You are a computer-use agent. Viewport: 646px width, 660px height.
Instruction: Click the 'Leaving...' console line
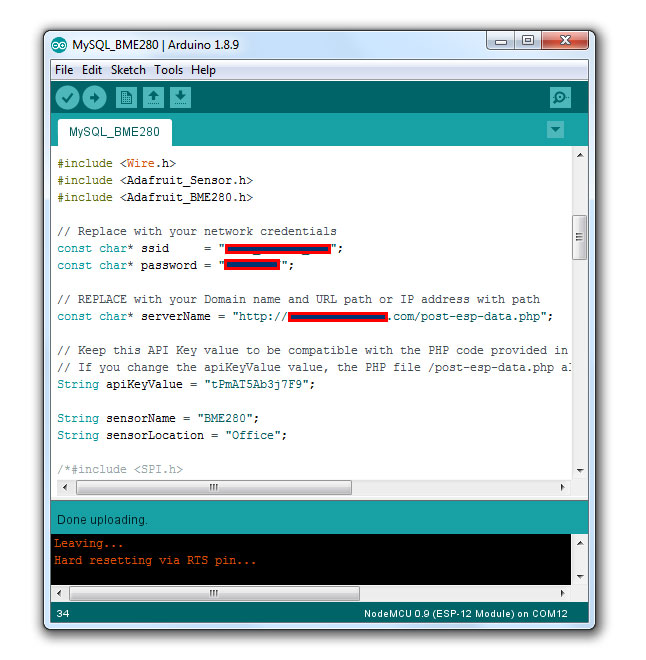point(88,543)
